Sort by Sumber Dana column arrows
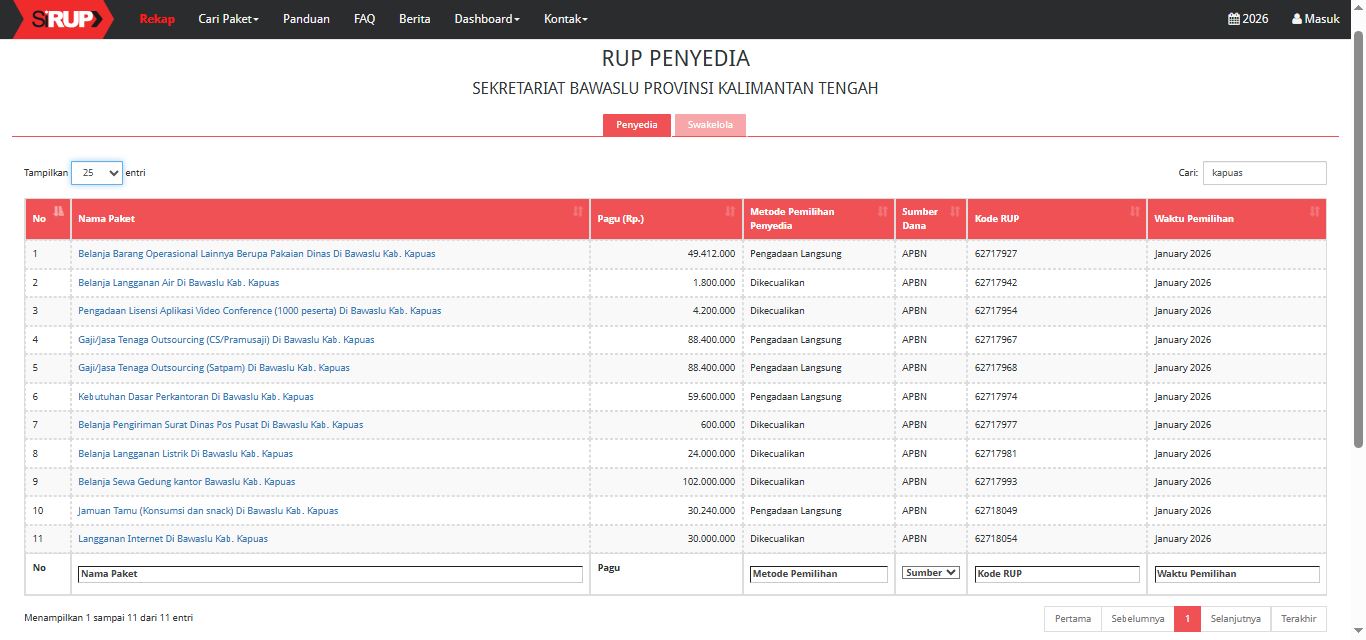This screenshot has width=1366, height=640. tap(954, 211)
